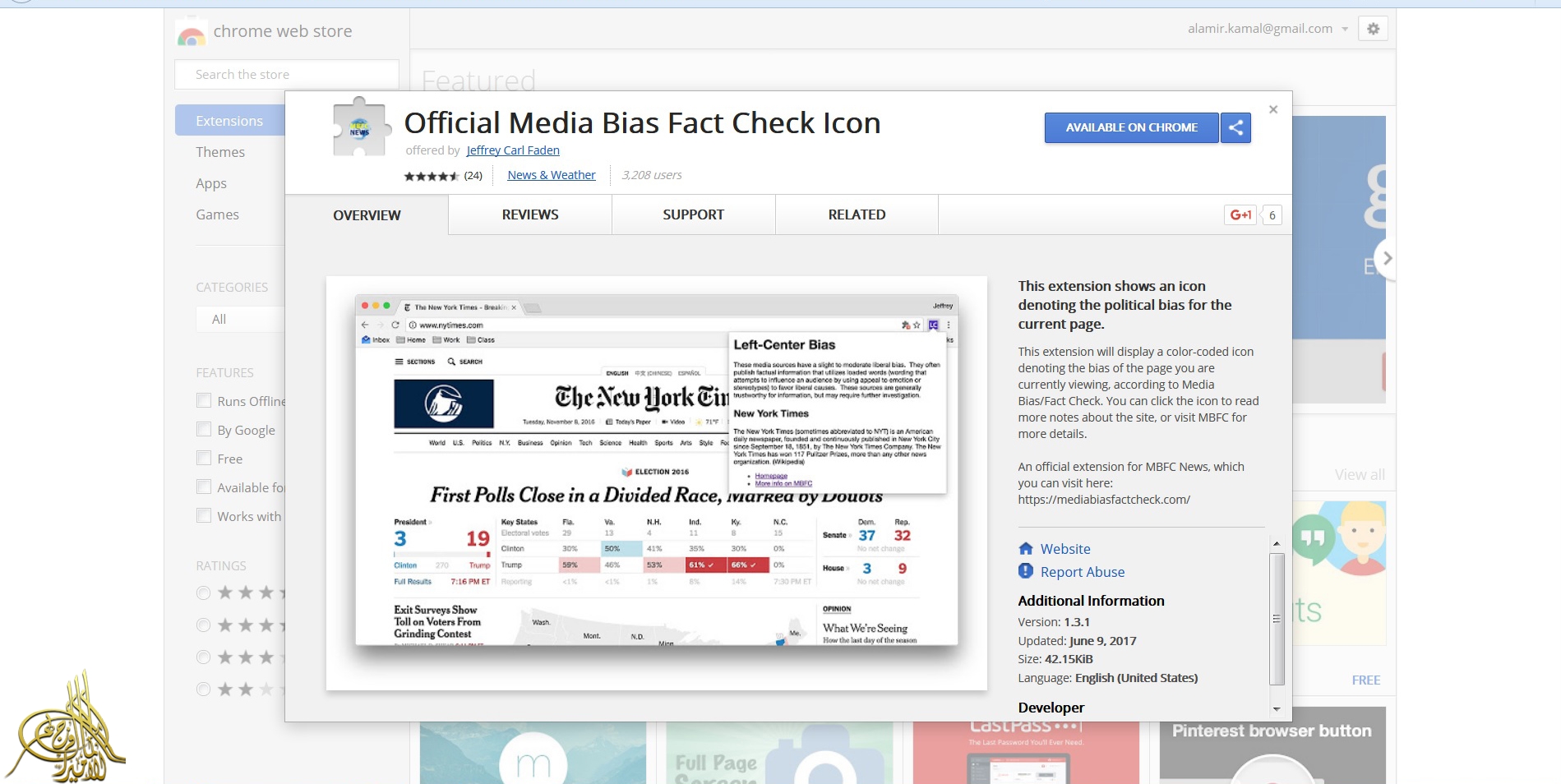Click the Available on Chrome button
Screen dimensions: 1561x784
click(1131, 127)
